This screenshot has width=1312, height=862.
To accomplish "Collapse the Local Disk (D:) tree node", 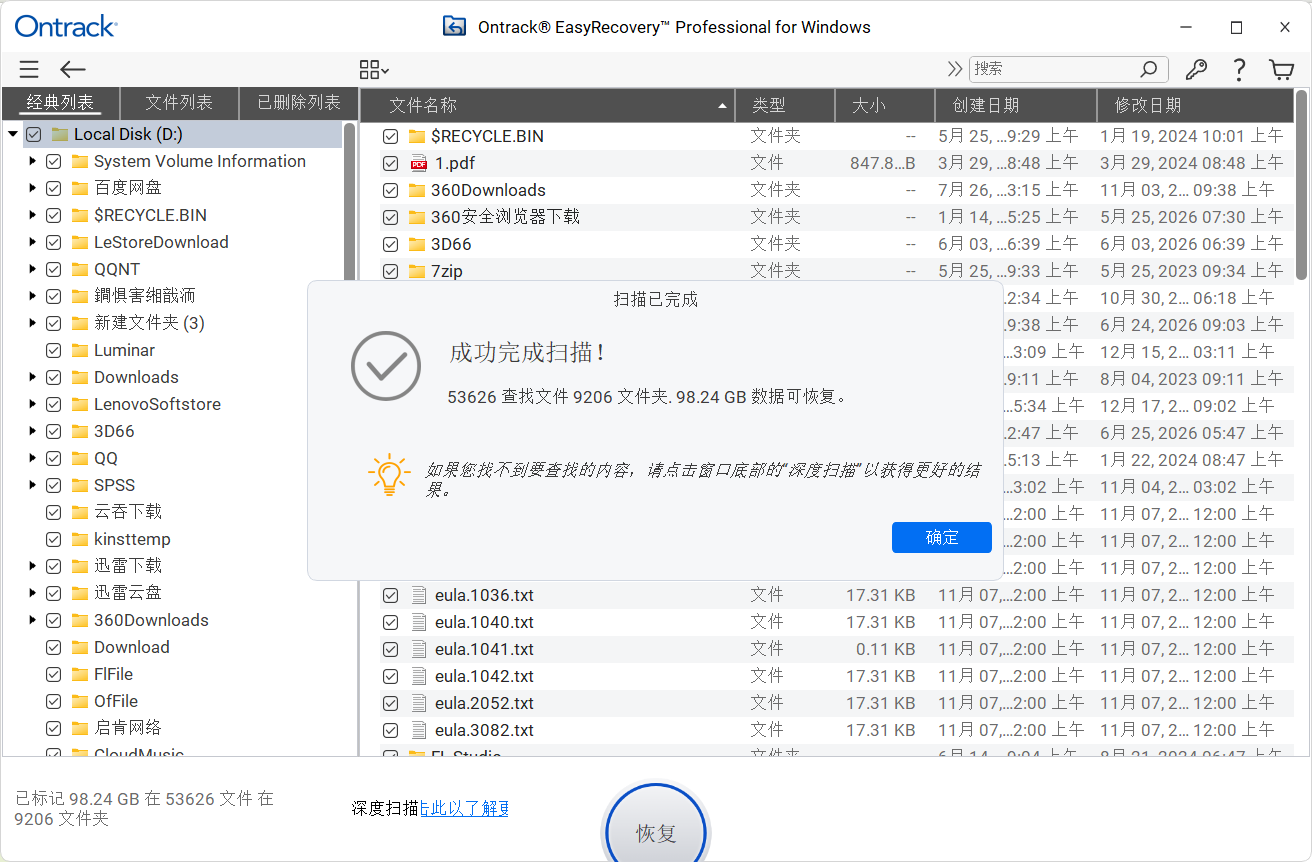I will point(13,134).
